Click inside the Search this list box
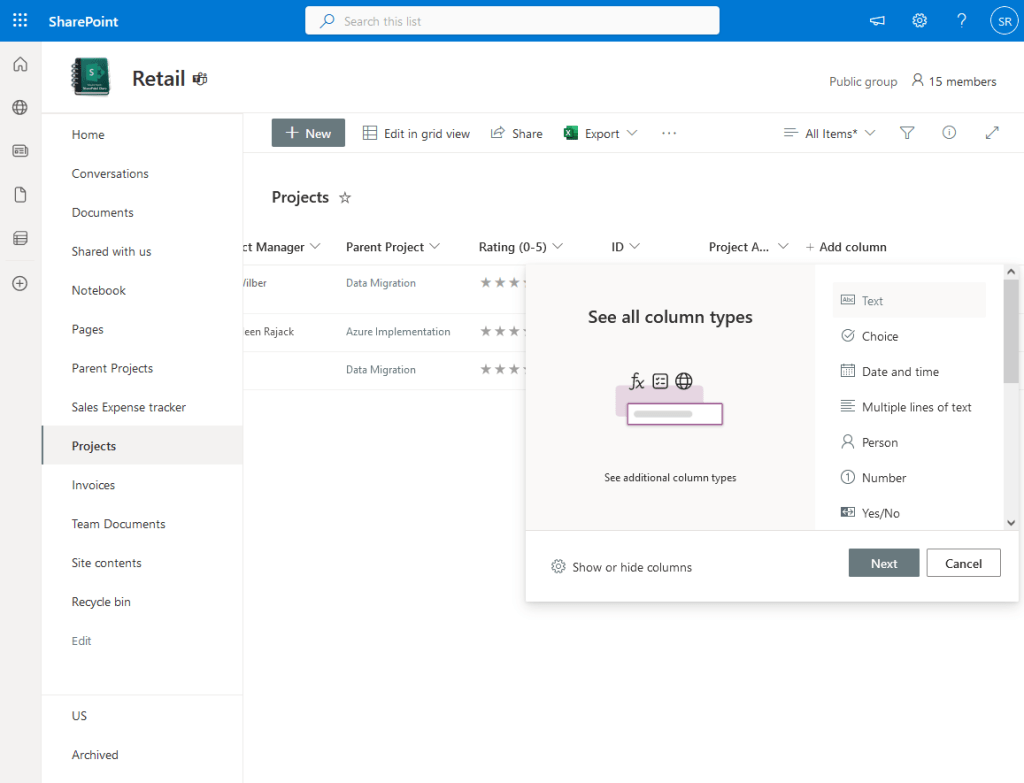Screen dimensions: 1024x783 point(512,20)
